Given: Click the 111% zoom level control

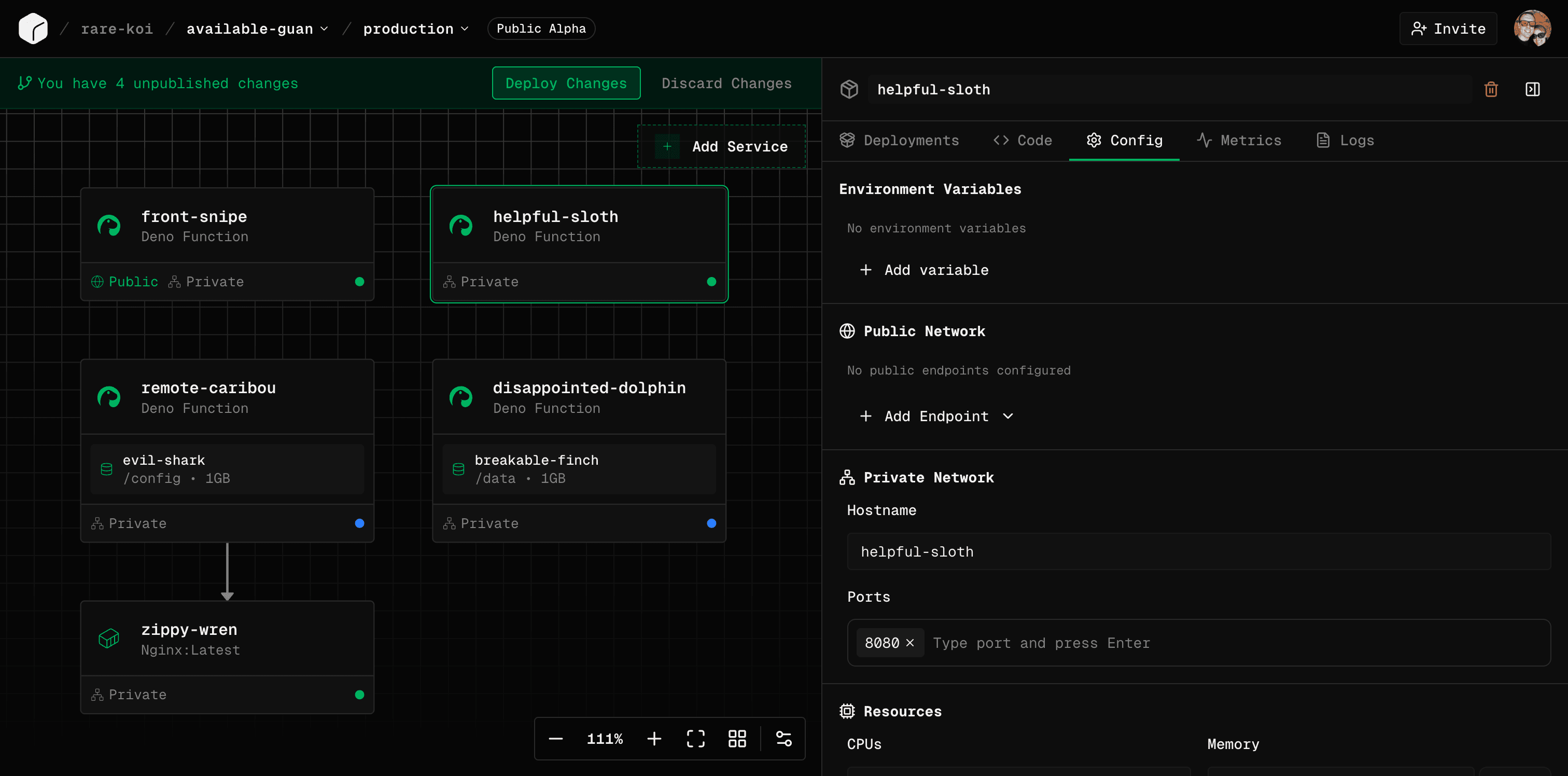Looking at the screenshot, I should coord(605,738).
